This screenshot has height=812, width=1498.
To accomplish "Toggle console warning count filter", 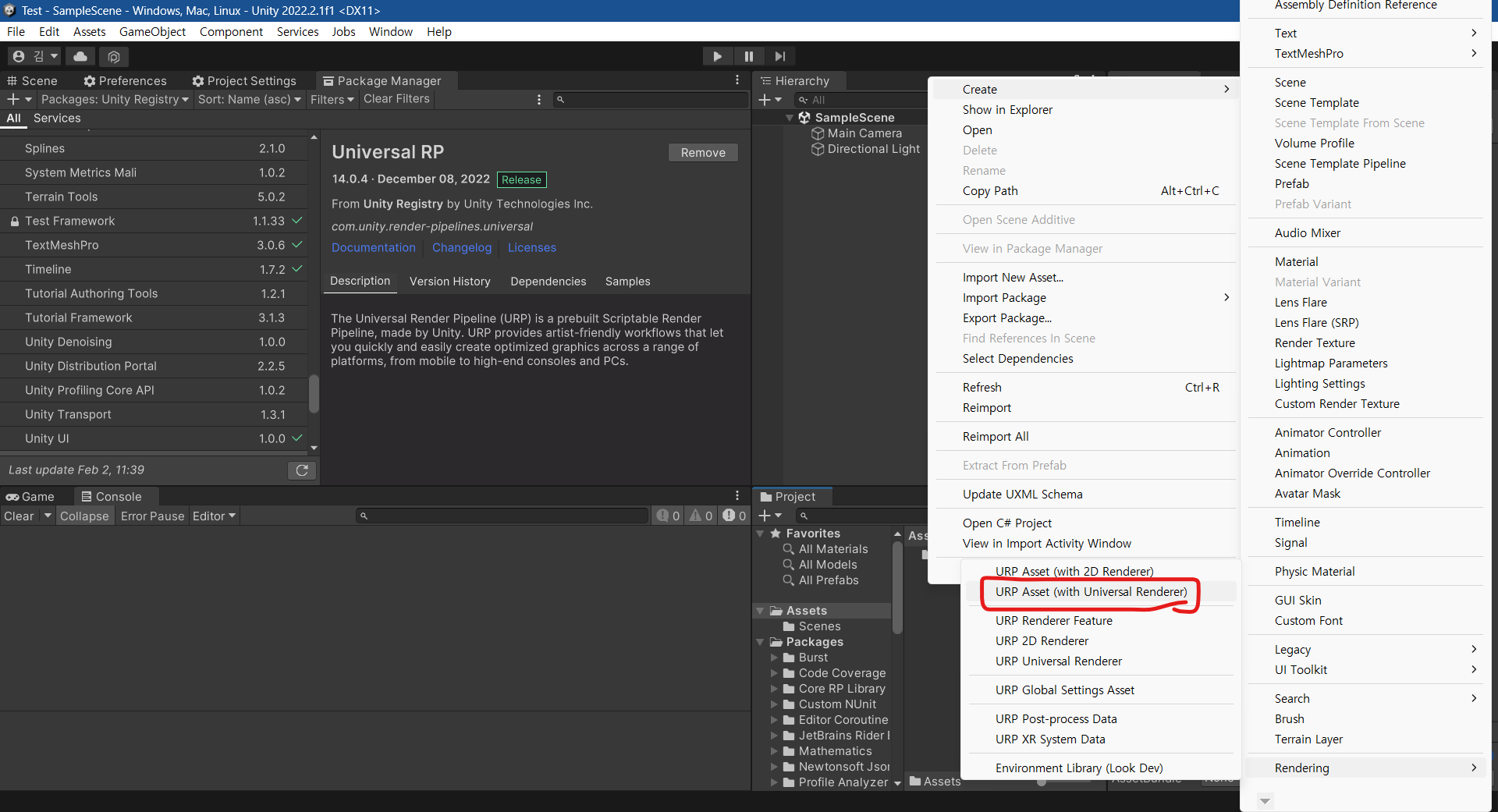I will pyautogui.click(x=701, y=516).
